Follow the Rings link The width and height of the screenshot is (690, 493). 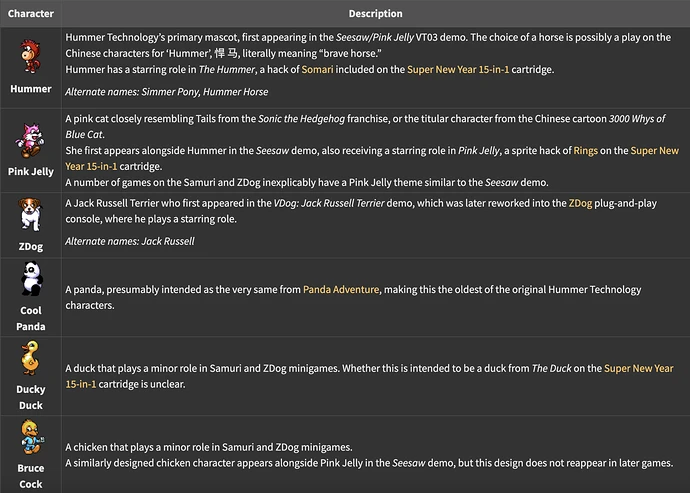pos(586,150)
